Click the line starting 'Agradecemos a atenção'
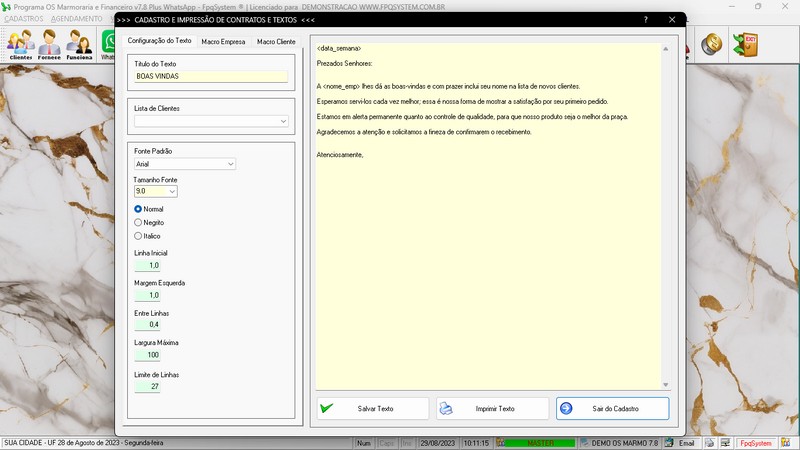 tap(424, 132)
